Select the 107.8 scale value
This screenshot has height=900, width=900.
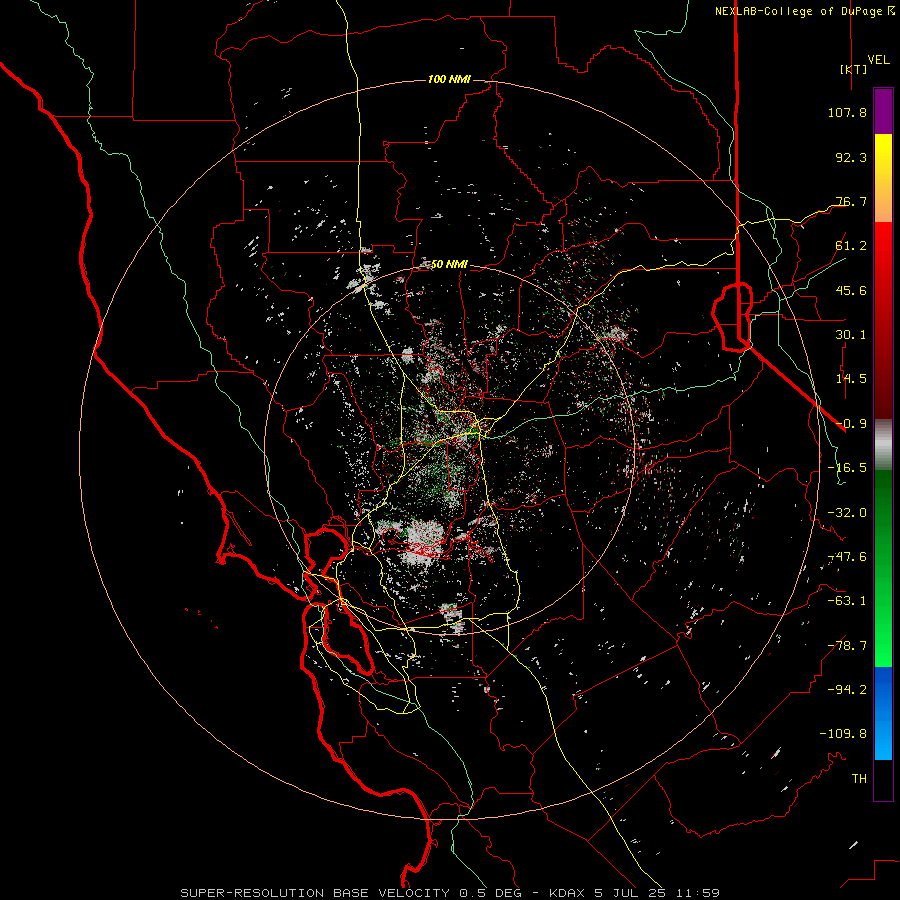tap(847, 112)
